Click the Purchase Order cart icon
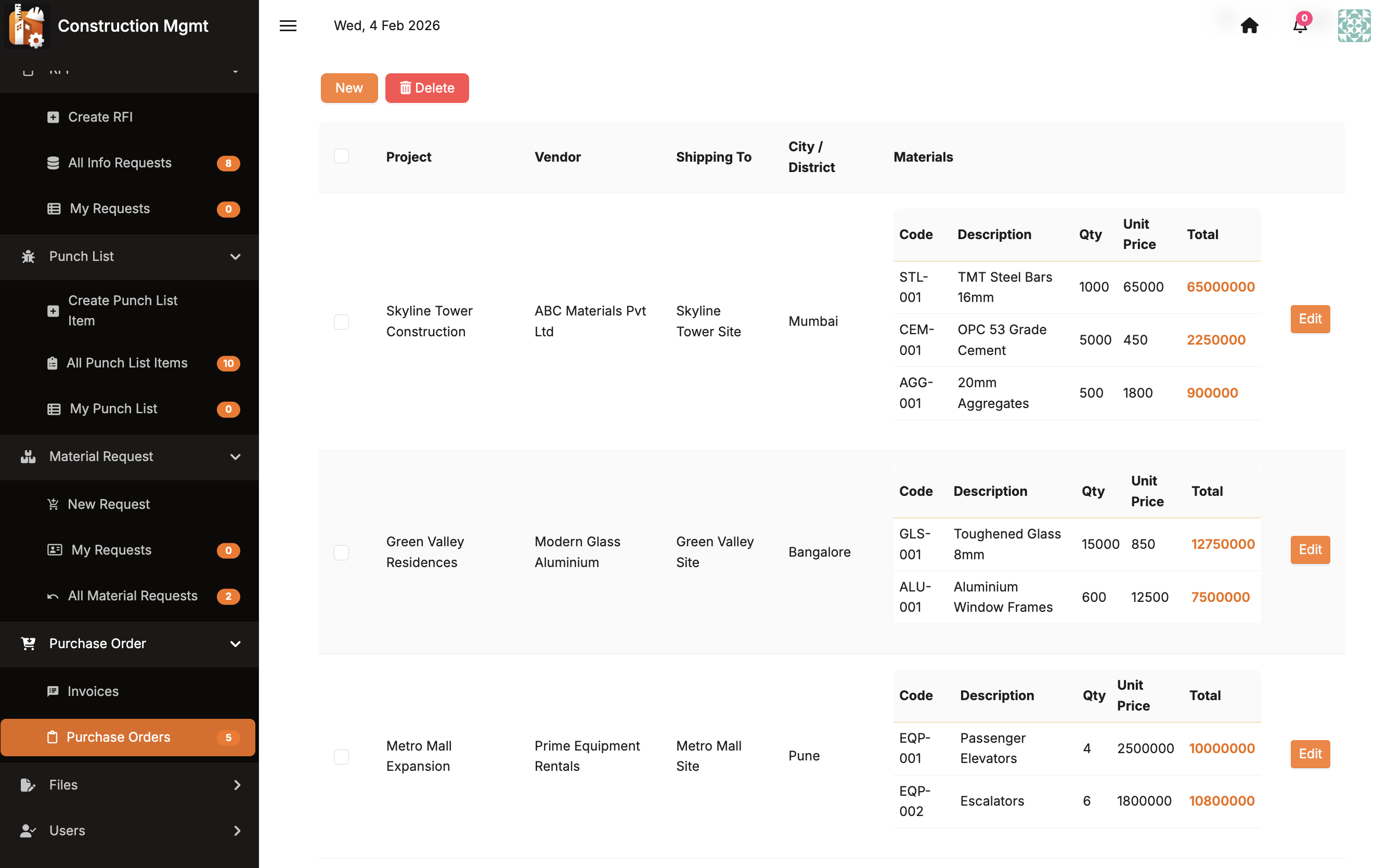 coord(28,643)
